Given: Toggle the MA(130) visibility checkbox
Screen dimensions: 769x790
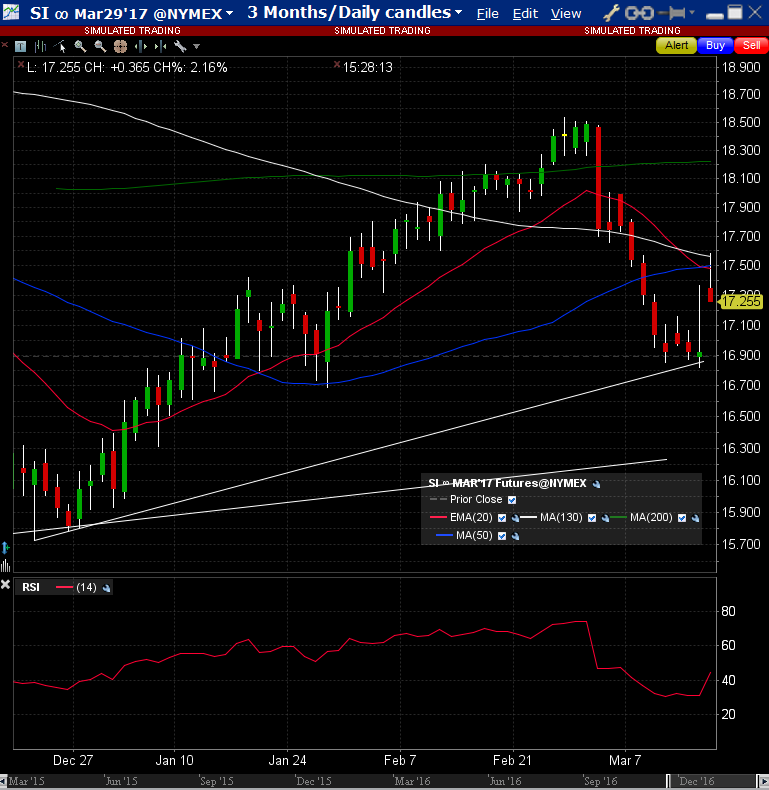Looking at the screenshot, I should [x=592, y=518].
